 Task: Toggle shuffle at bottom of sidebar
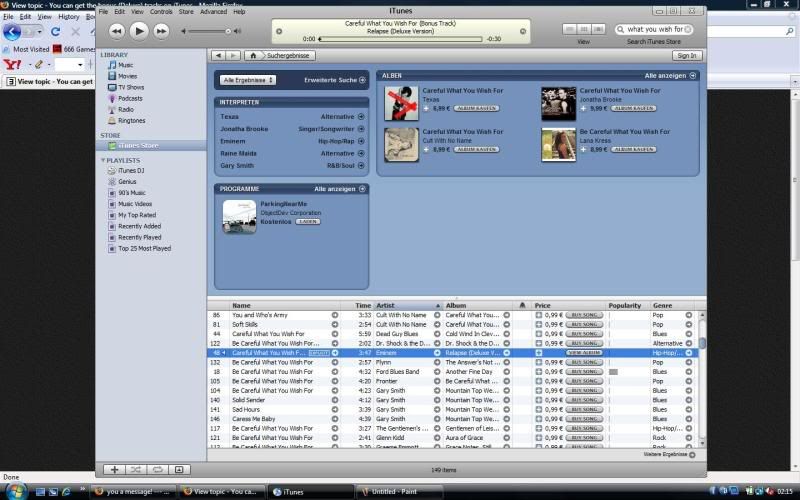click(136, 469)
